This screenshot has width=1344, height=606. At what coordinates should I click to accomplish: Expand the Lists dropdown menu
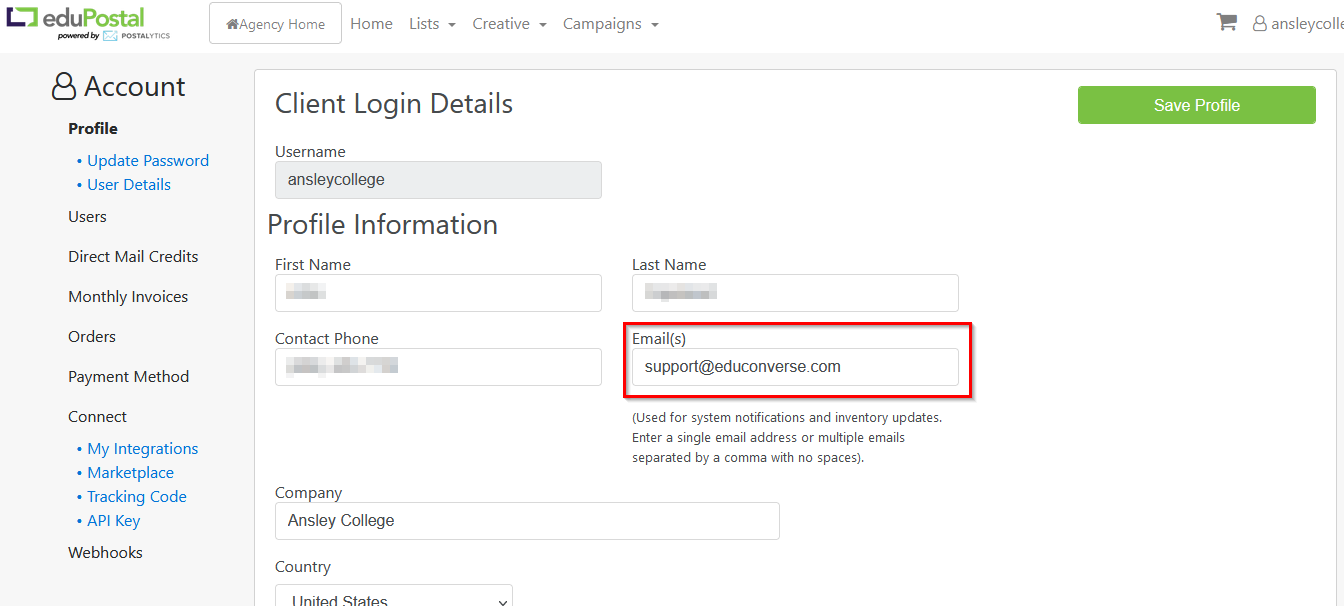coord(432,24)
